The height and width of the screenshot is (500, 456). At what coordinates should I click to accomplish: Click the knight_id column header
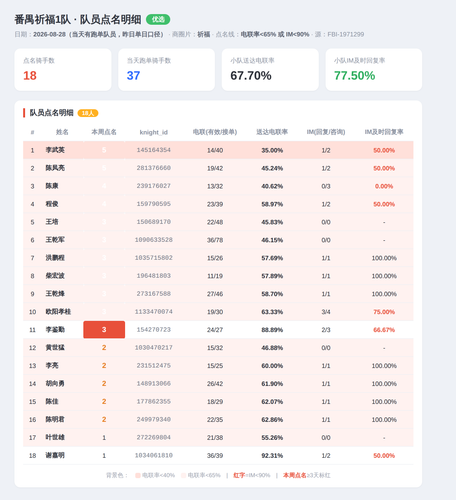point(154,132)
